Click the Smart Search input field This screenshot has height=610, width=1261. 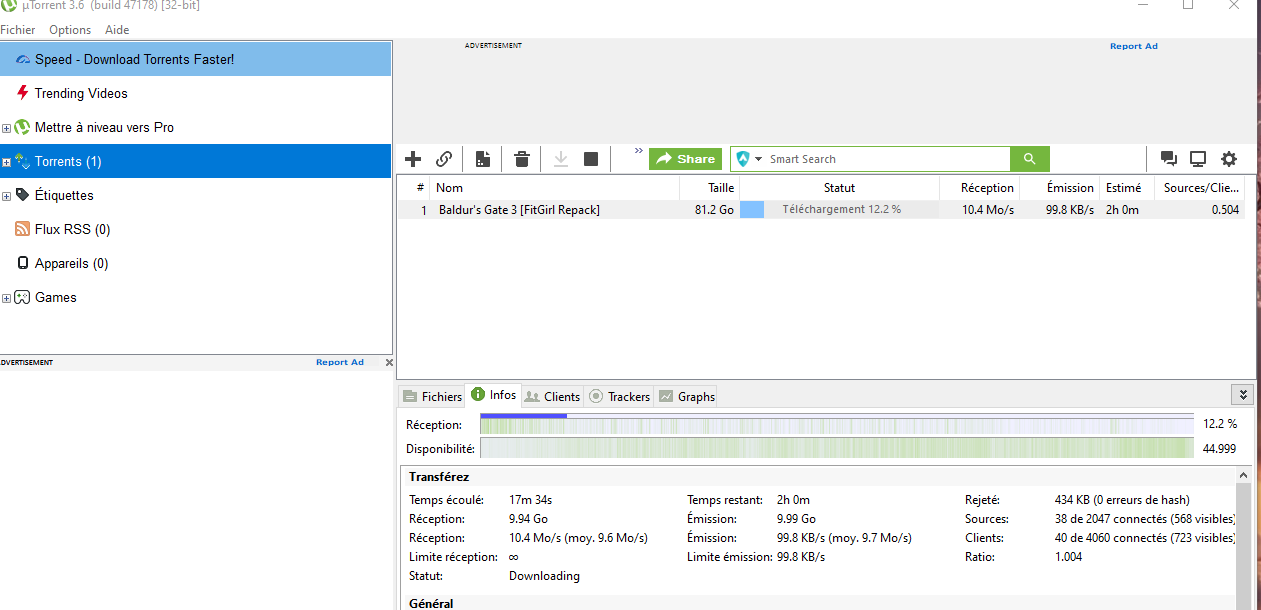click(888, 159)
